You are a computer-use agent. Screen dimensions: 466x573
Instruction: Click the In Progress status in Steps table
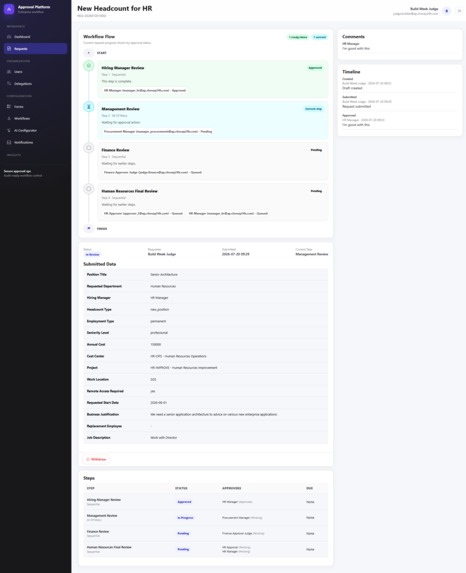185,518
